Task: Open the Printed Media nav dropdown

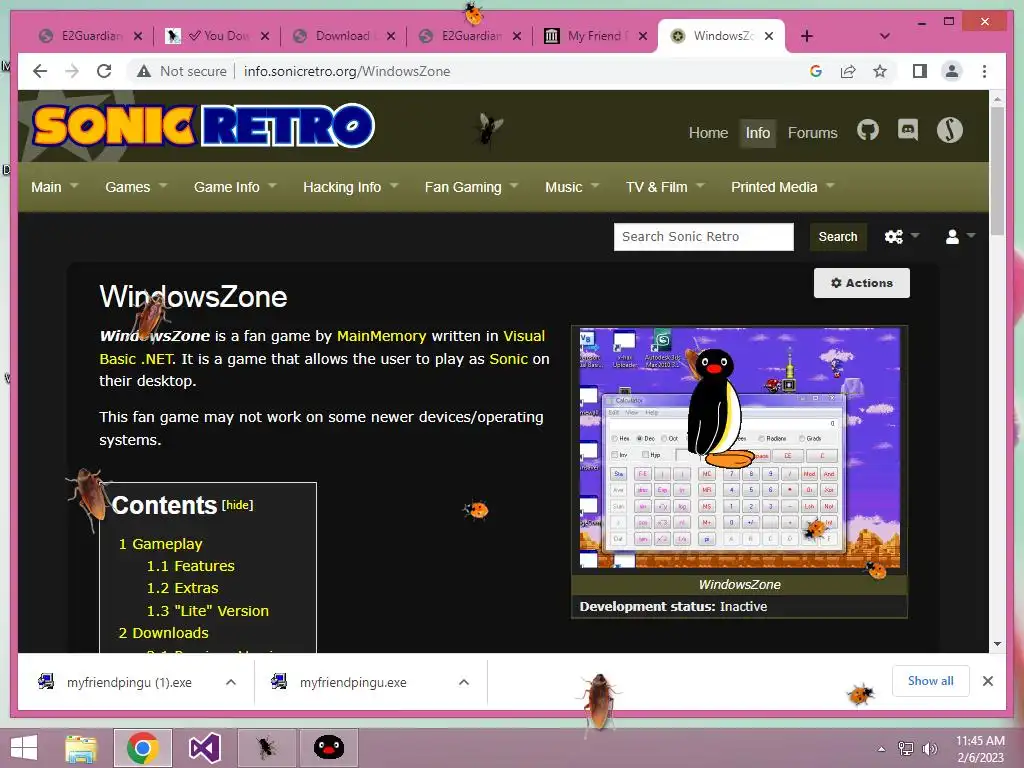Action: [783, 187]
